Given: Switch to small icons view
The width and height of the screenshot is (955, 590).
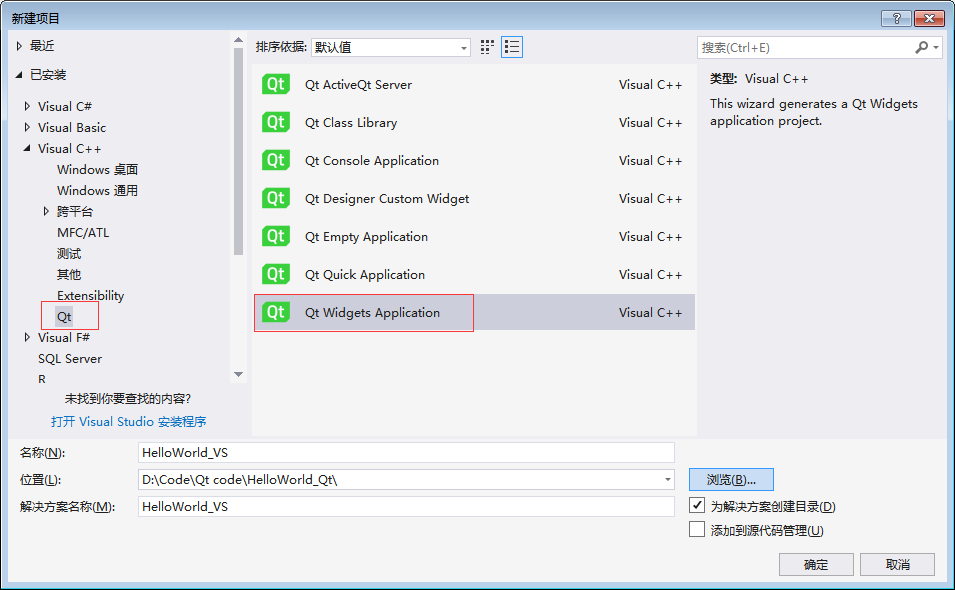Looking at the screenshot, I should 487,46.
